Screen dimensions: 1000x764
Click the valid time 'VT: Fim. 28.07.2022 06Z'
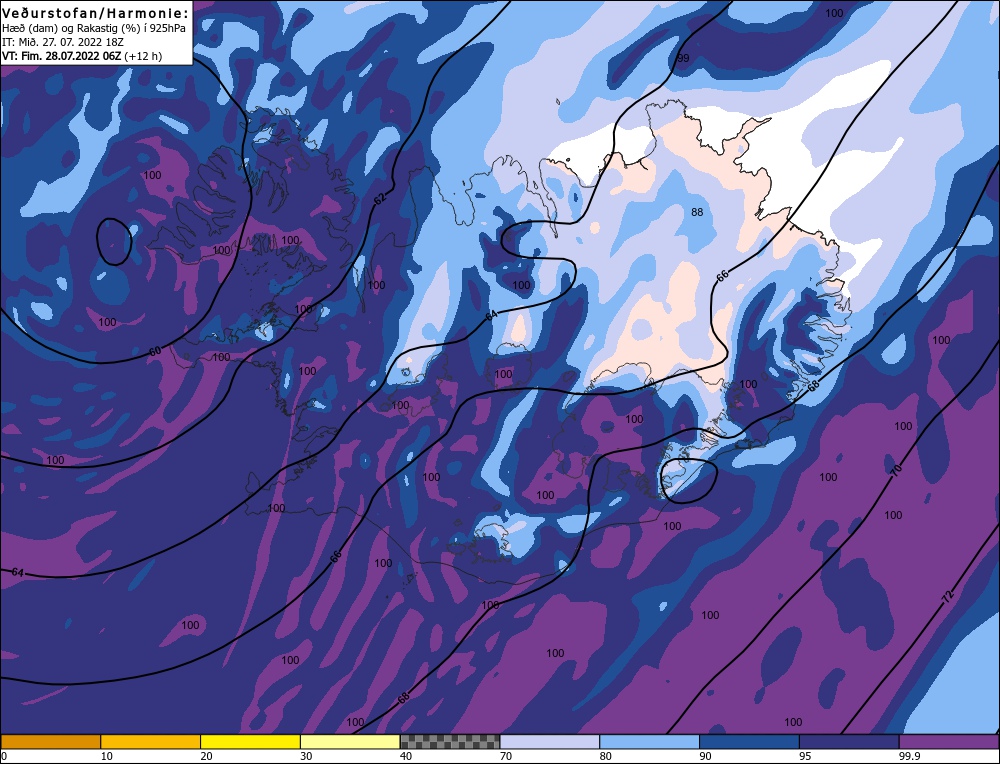[62, 56]
